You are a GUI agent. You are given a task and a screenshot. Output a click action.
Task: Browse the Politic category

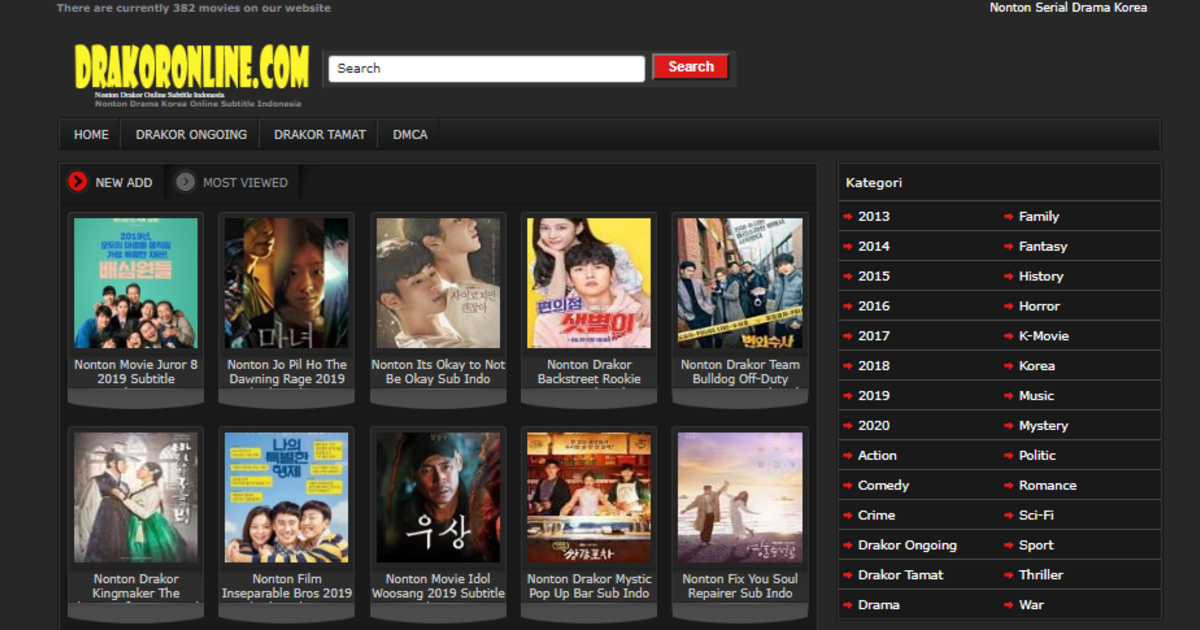1037,455
